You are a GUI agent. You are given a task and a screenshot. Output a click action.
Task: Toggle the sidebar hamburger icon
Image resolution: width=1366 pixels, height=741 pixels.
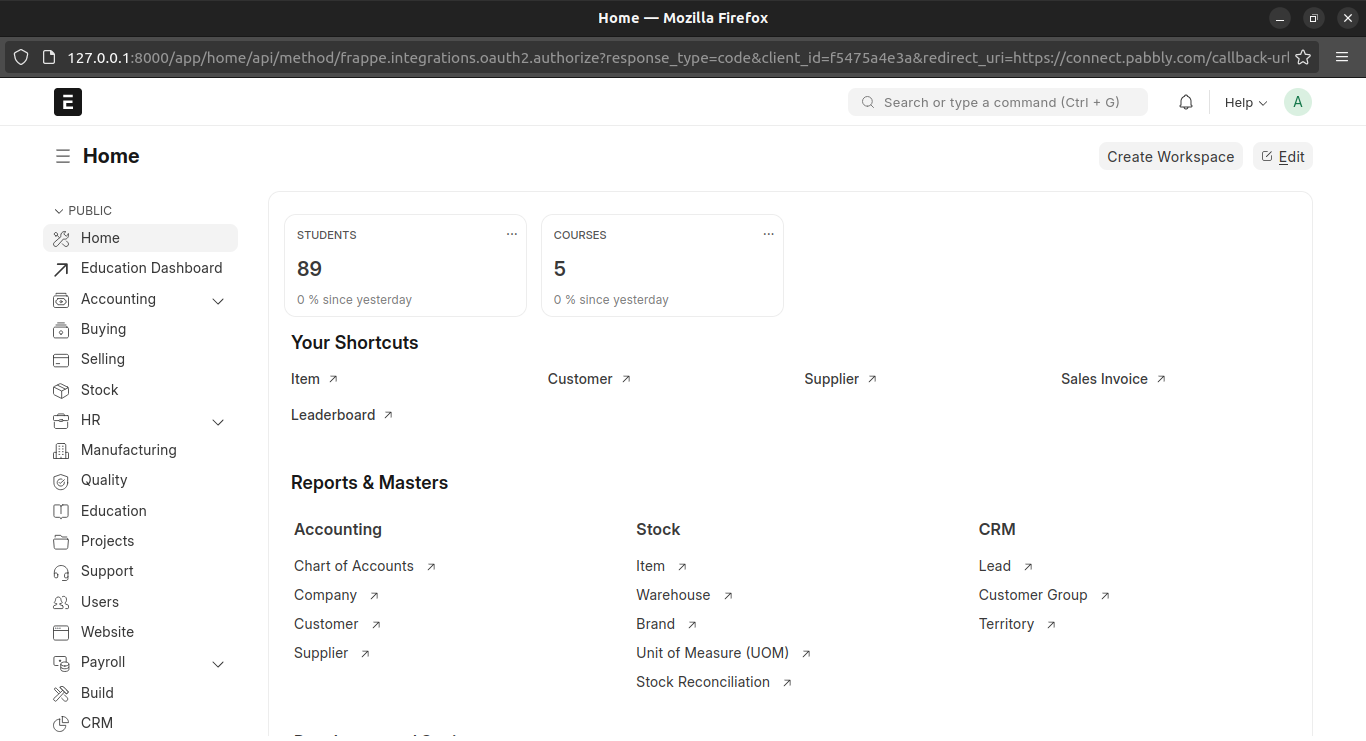click(63, 156)
